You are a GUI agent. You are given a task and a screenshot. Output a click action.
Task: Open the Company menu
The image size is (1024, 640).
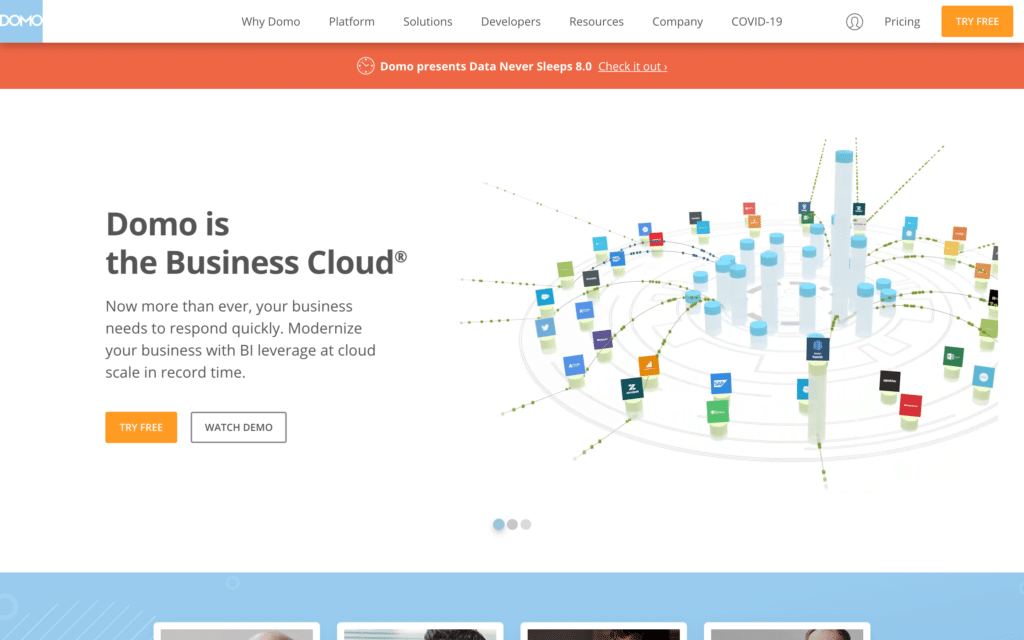pyautogui.click(x=677, y=22)
